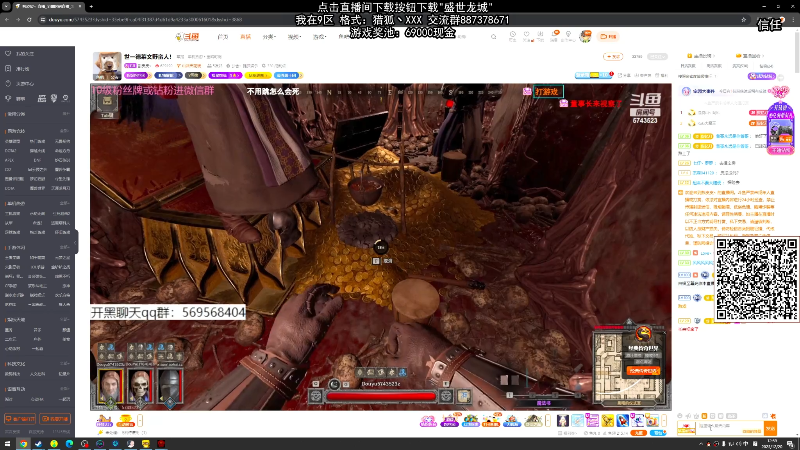Viewport: 800px width, 450px height.
Task: Click the blue backpack button below gifts
Action: pos(658,433)
